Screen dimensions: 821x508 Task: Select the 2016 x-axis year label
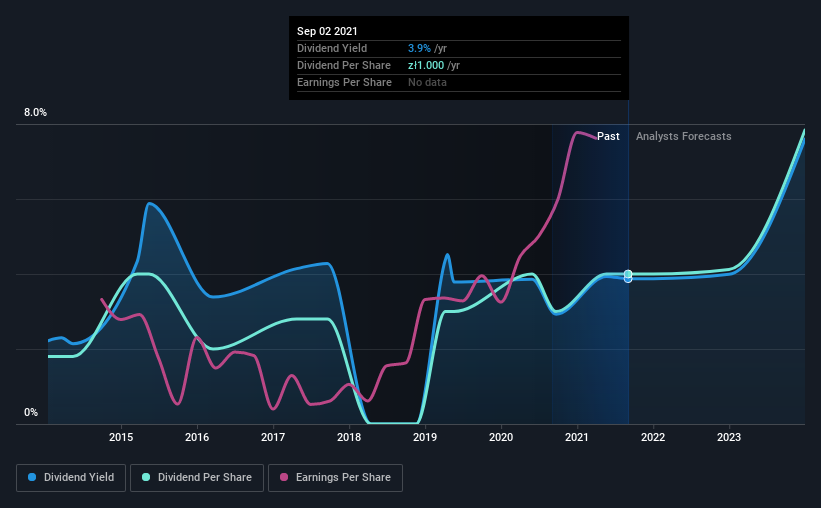click(197, 437)
